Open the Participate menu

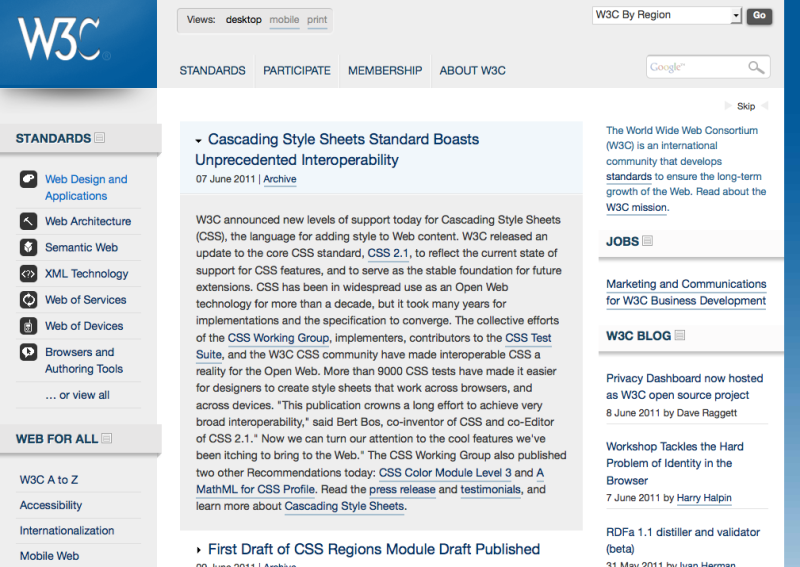point(297,70)
